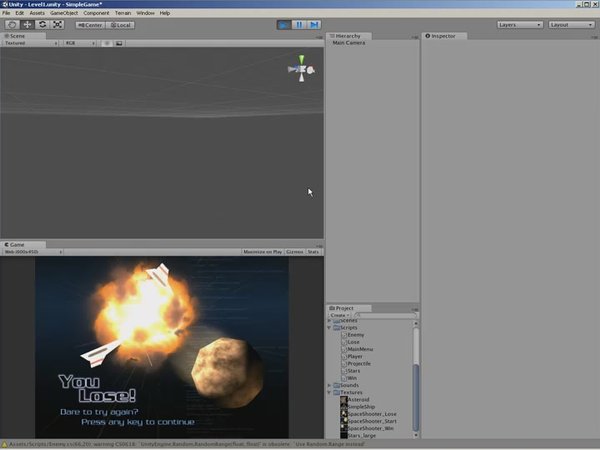
Task: Click the Create button in Project panel
Action: 338,315
